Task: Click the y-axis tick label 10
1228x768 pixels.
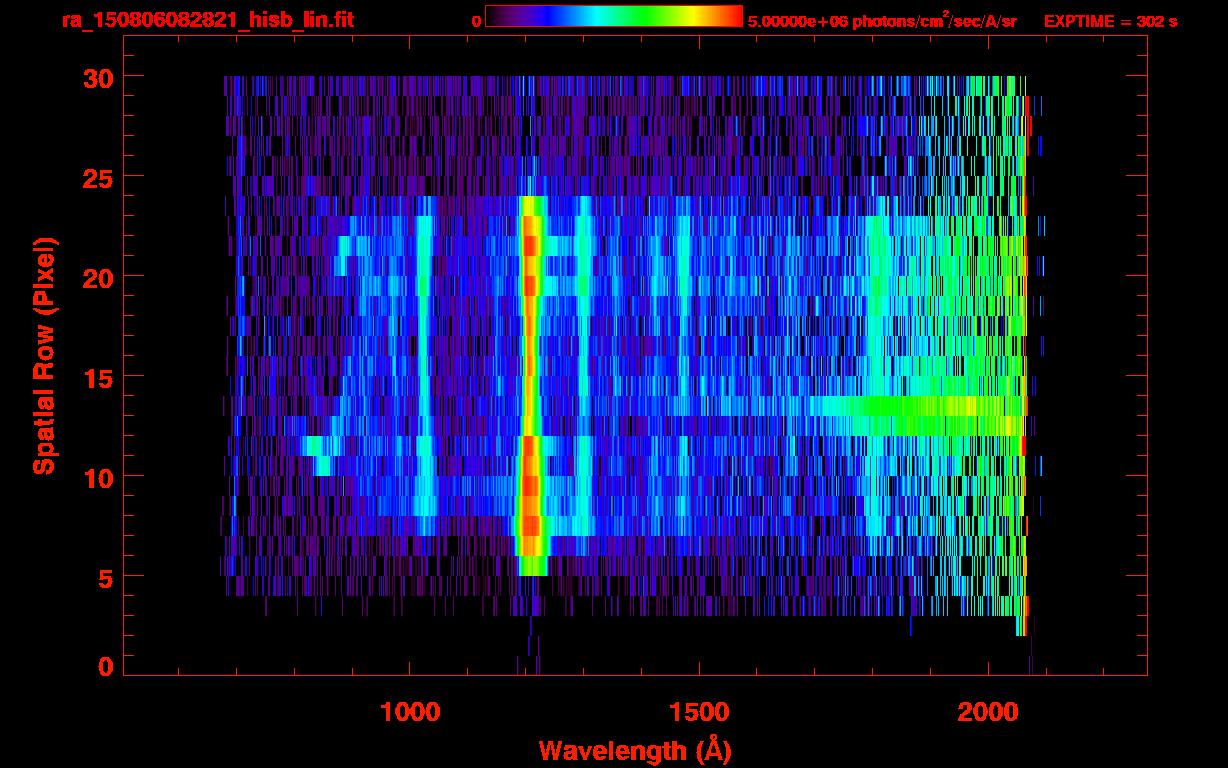Action: (98, 477)
